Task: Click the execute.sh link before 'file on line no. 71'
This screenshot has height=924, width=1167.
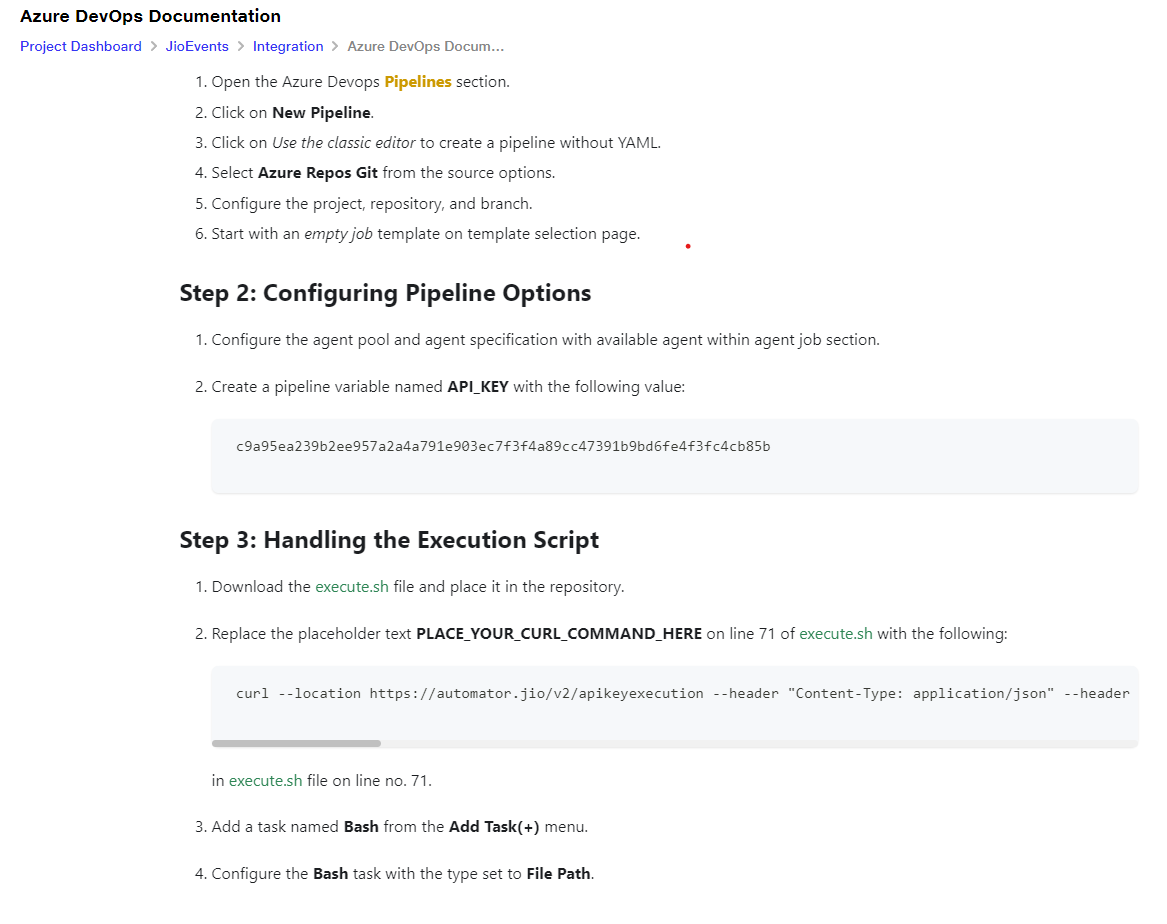Action: [x=265, y=781]
